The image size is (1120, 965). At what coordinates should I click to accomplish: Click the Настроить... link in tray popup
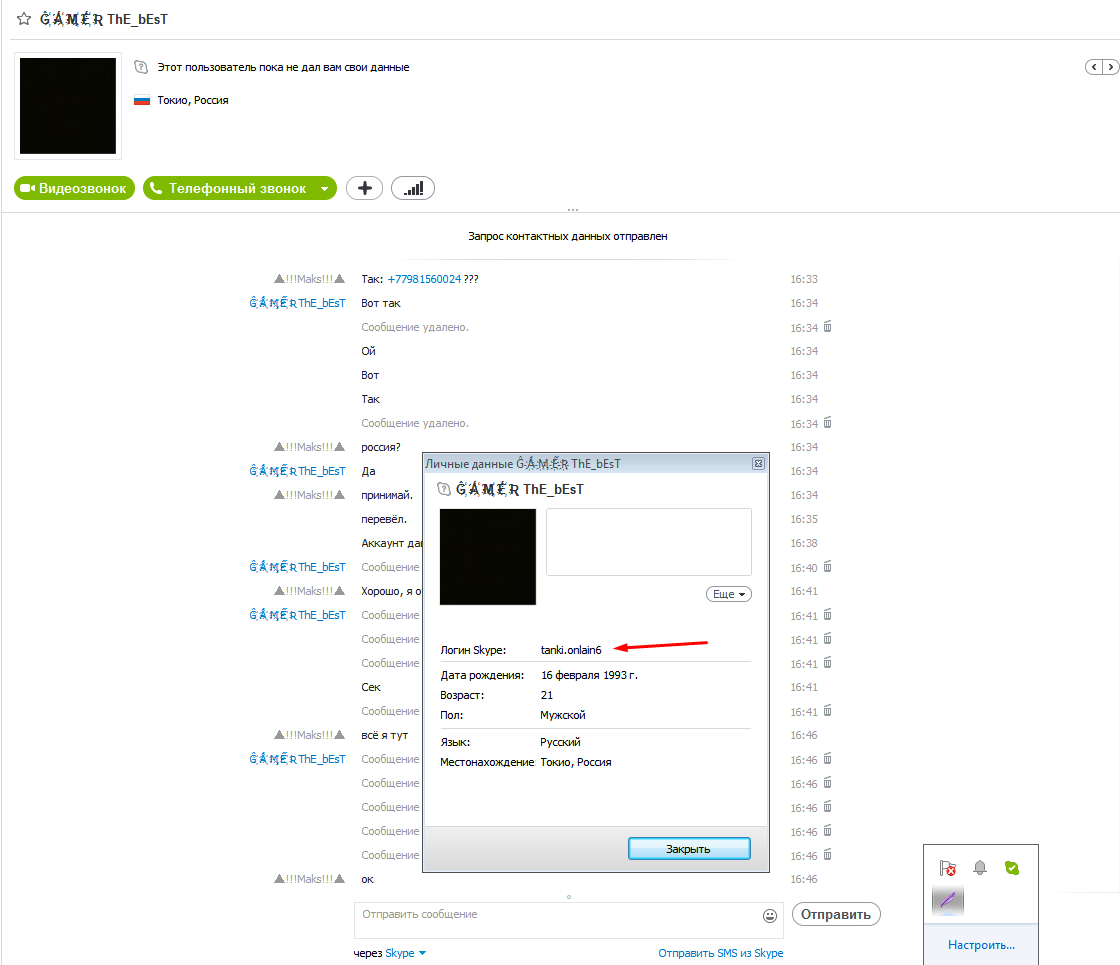(x=981, y=945)
